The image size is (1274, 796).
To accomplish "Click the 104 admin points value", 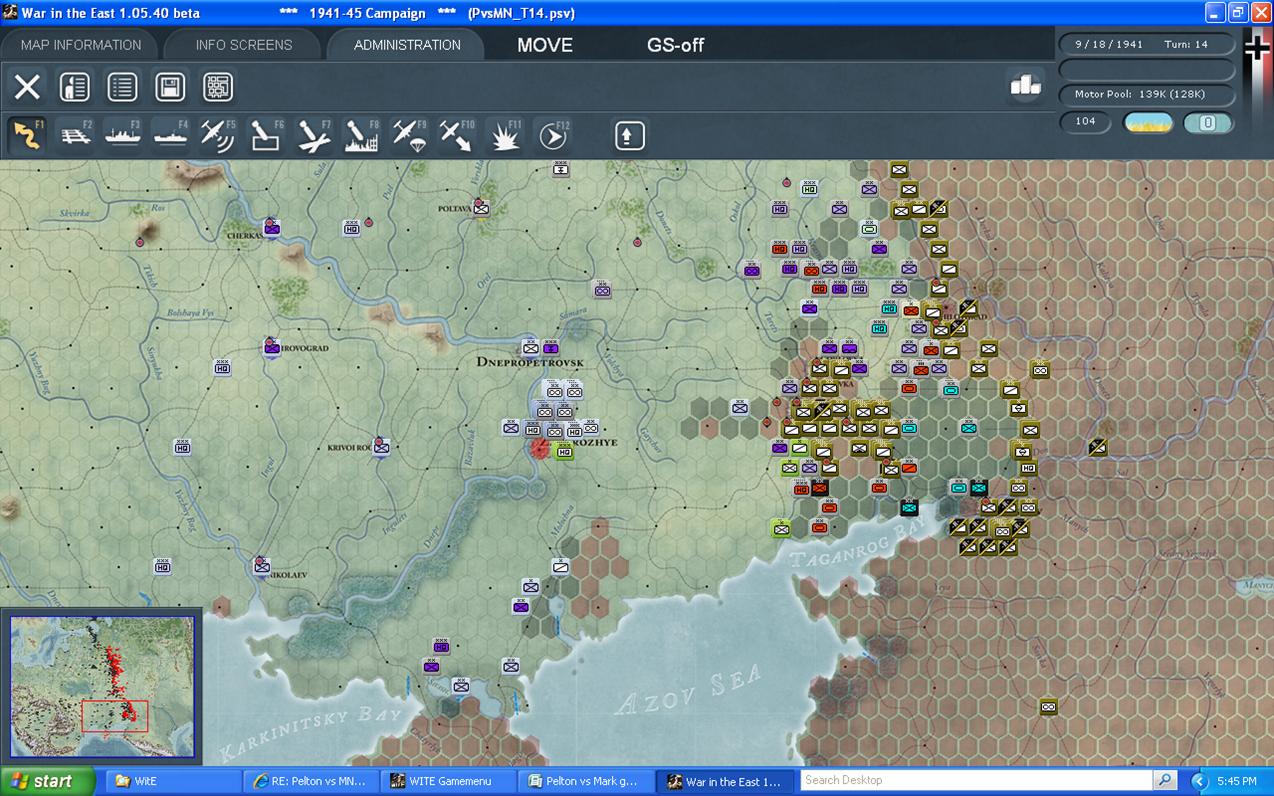I will [1086, 121].
